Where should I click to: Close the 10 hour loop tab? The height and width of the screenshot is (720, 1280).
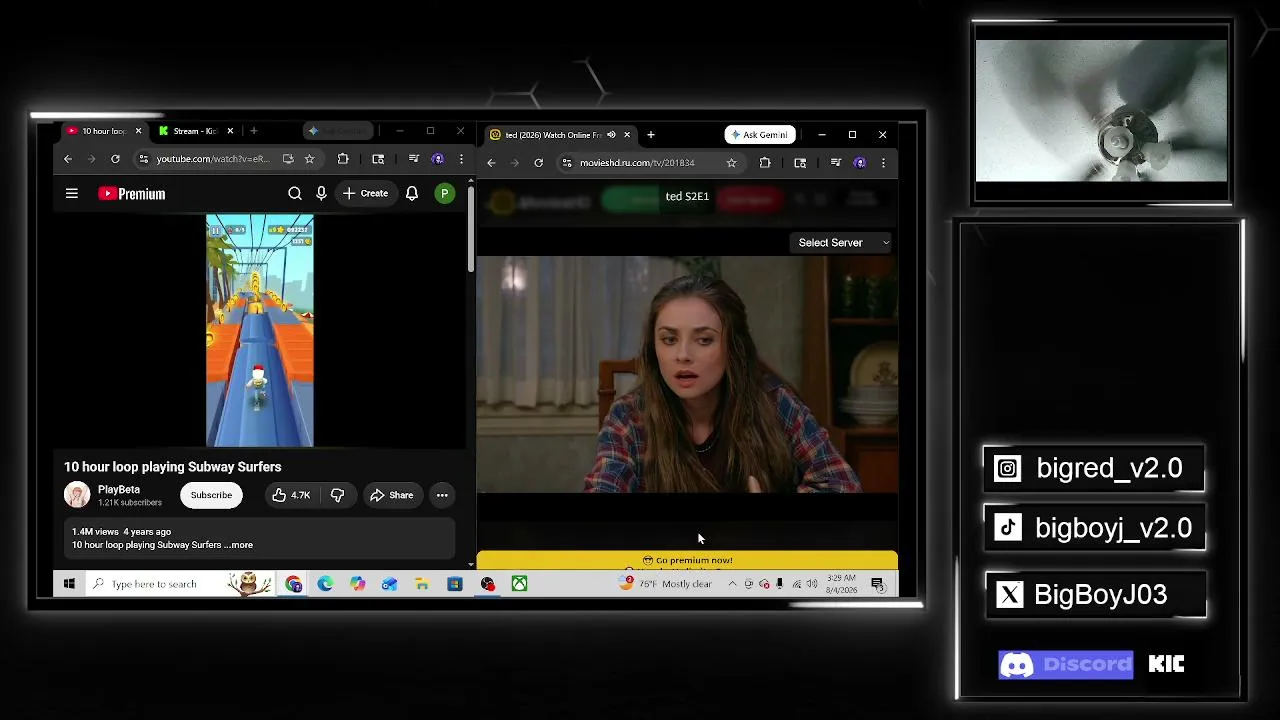click(138, 131)
